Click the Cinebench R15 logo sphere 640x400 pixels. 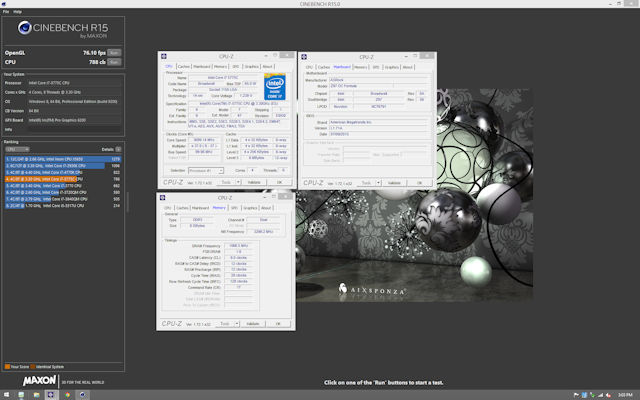coord(25,28)
